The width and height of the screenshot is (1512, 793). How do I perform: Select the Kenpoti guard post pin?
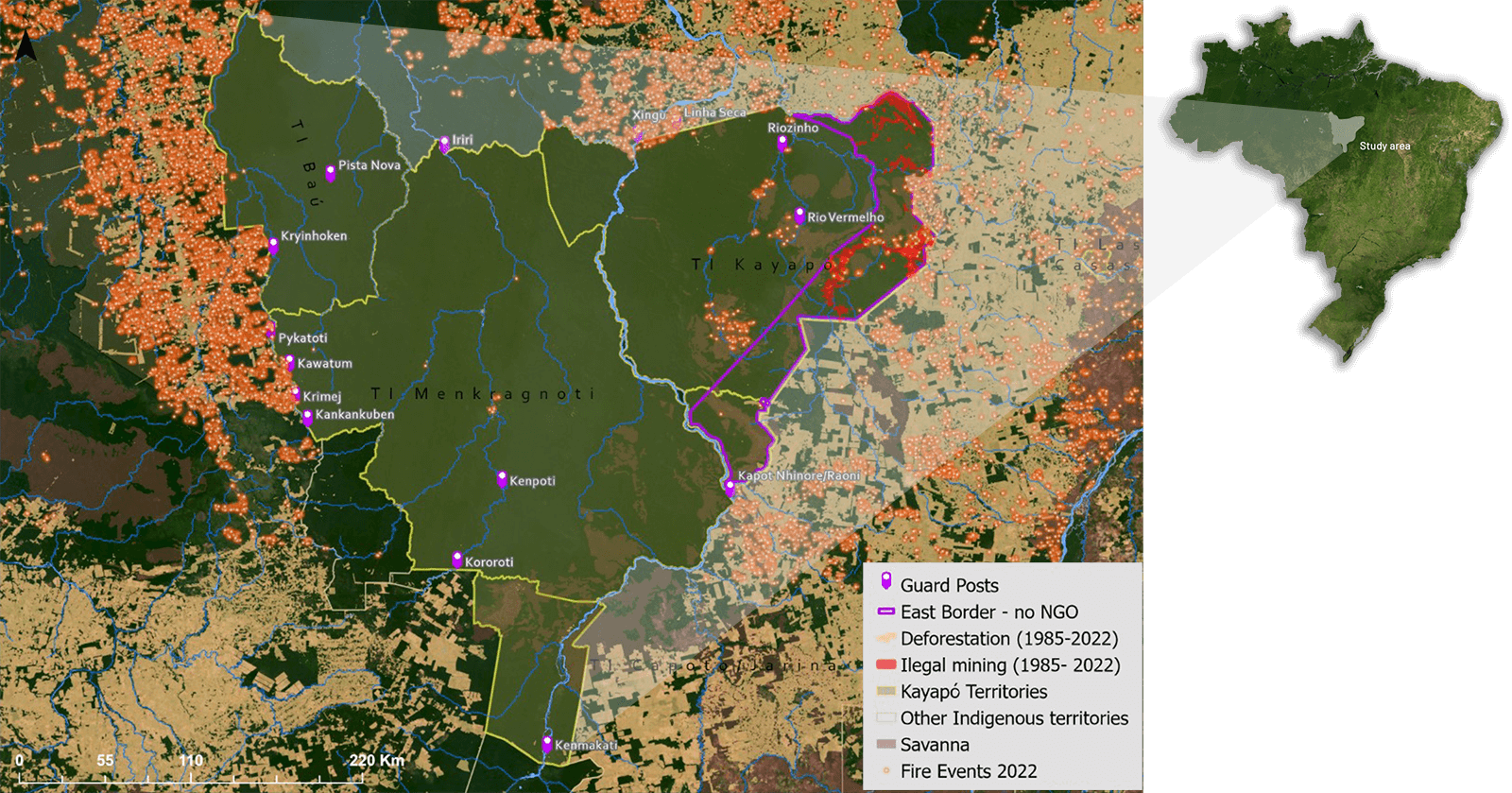pyautogui.click(x=503, y=480)
